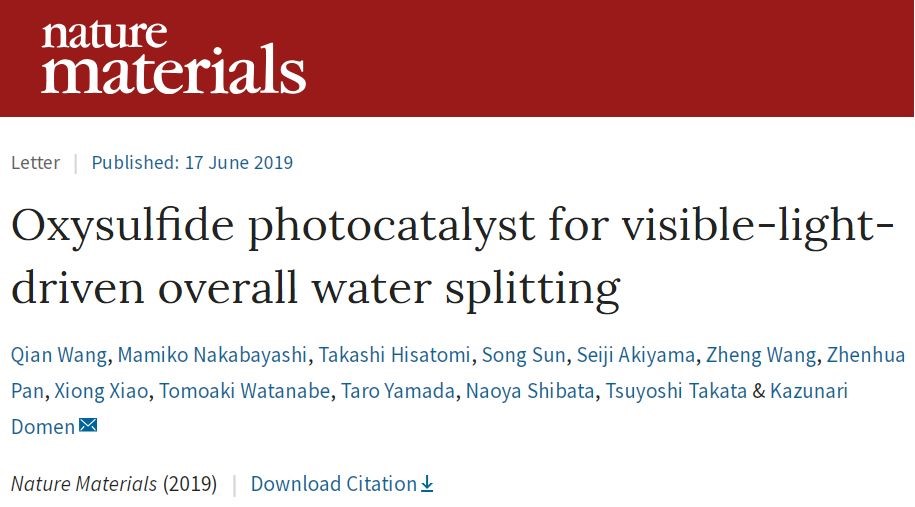This screenshot has width=915, height=507.
Task: Open author Tomoaki Watanabe's details
Action: (x=245, y=391)
